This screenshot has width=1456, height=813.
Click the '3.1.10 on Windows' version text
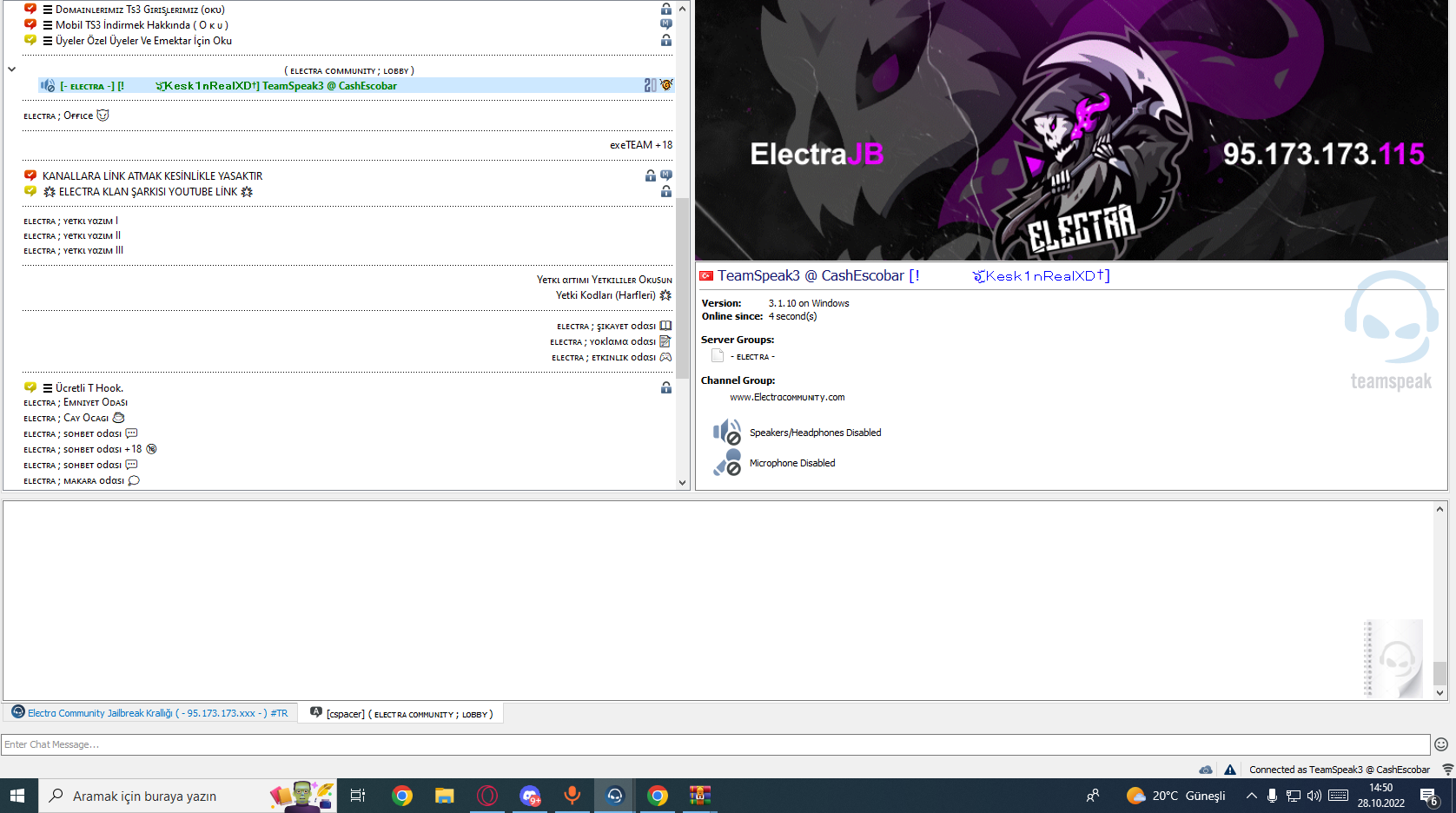(x=809, y=303)
